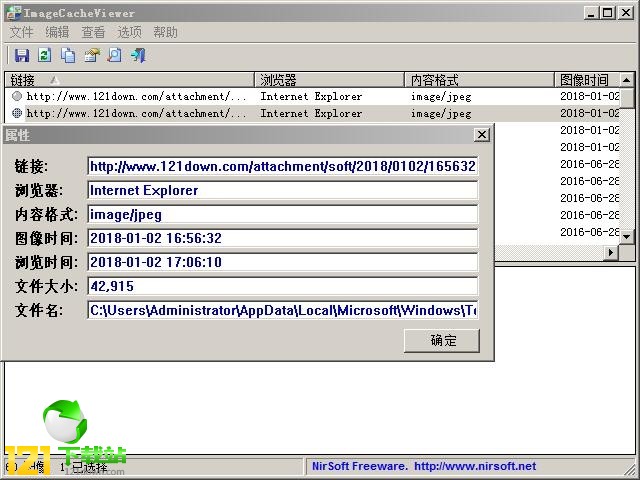
Task: Click the Refresh toolbar icon
Action: click(45, 55)
